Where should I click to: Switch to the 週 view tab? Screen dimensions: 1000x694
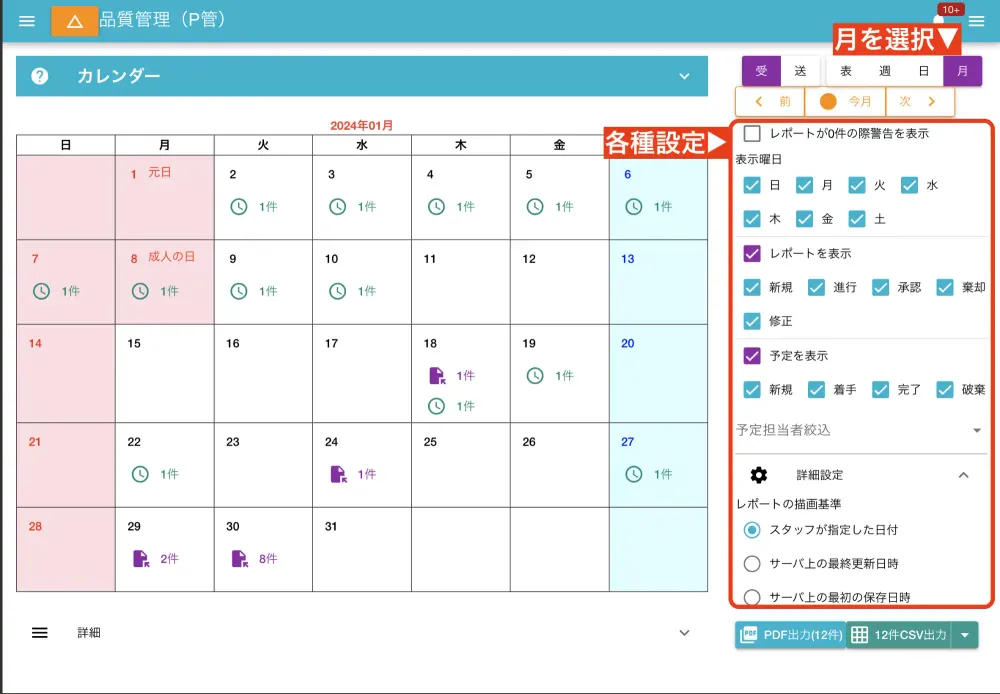pyautogui.click(x=885, y=71)
